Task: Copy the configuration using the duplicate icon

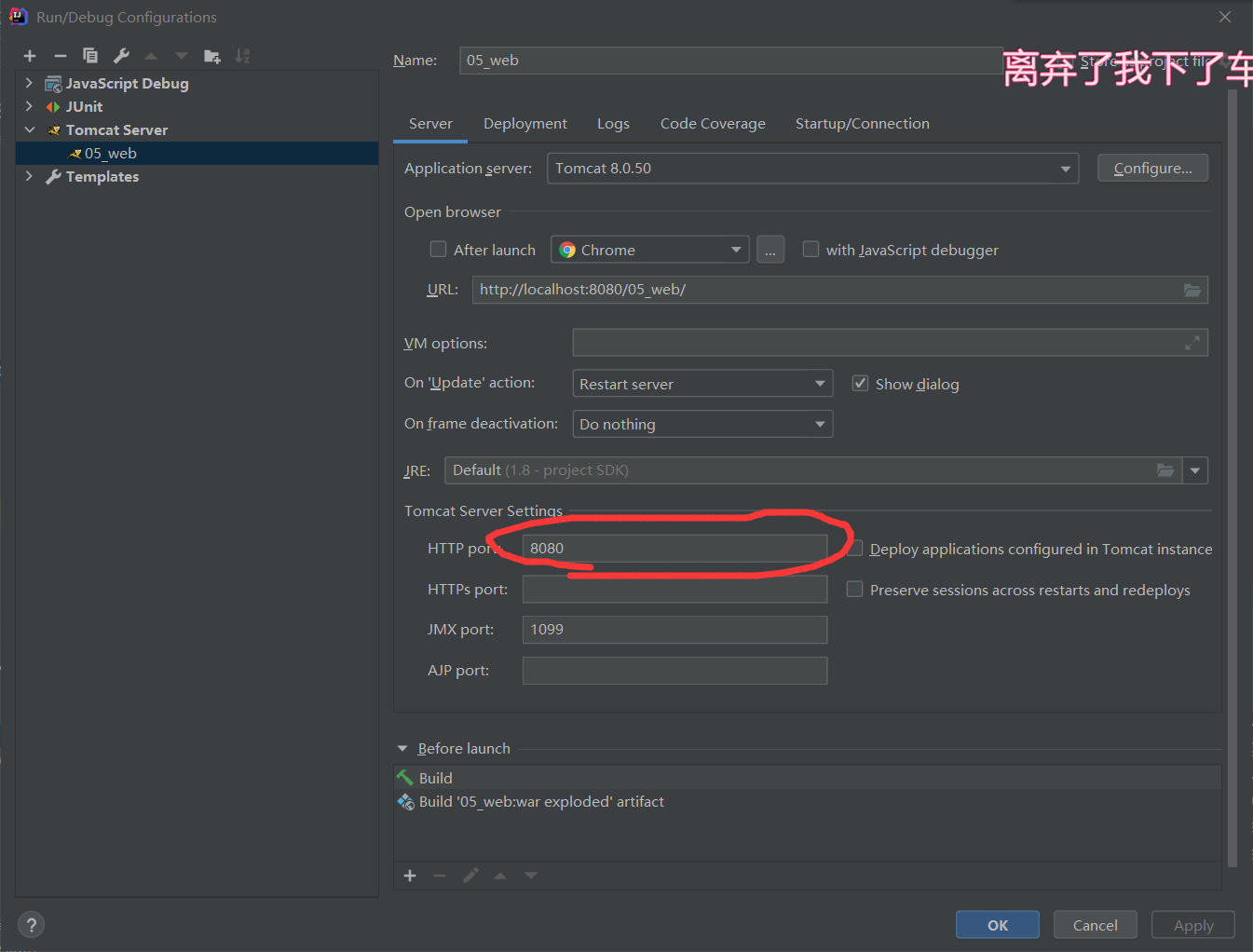Action: click(90, 56)
